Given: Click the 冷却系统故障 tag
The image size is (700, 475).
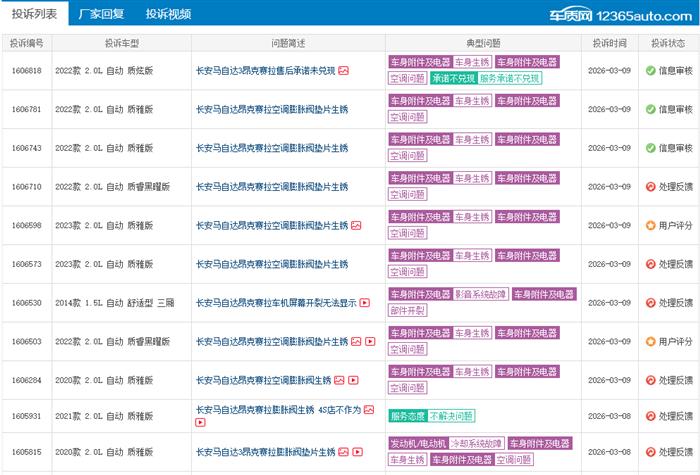Looking at the screenshot, I should click(473, 443).
